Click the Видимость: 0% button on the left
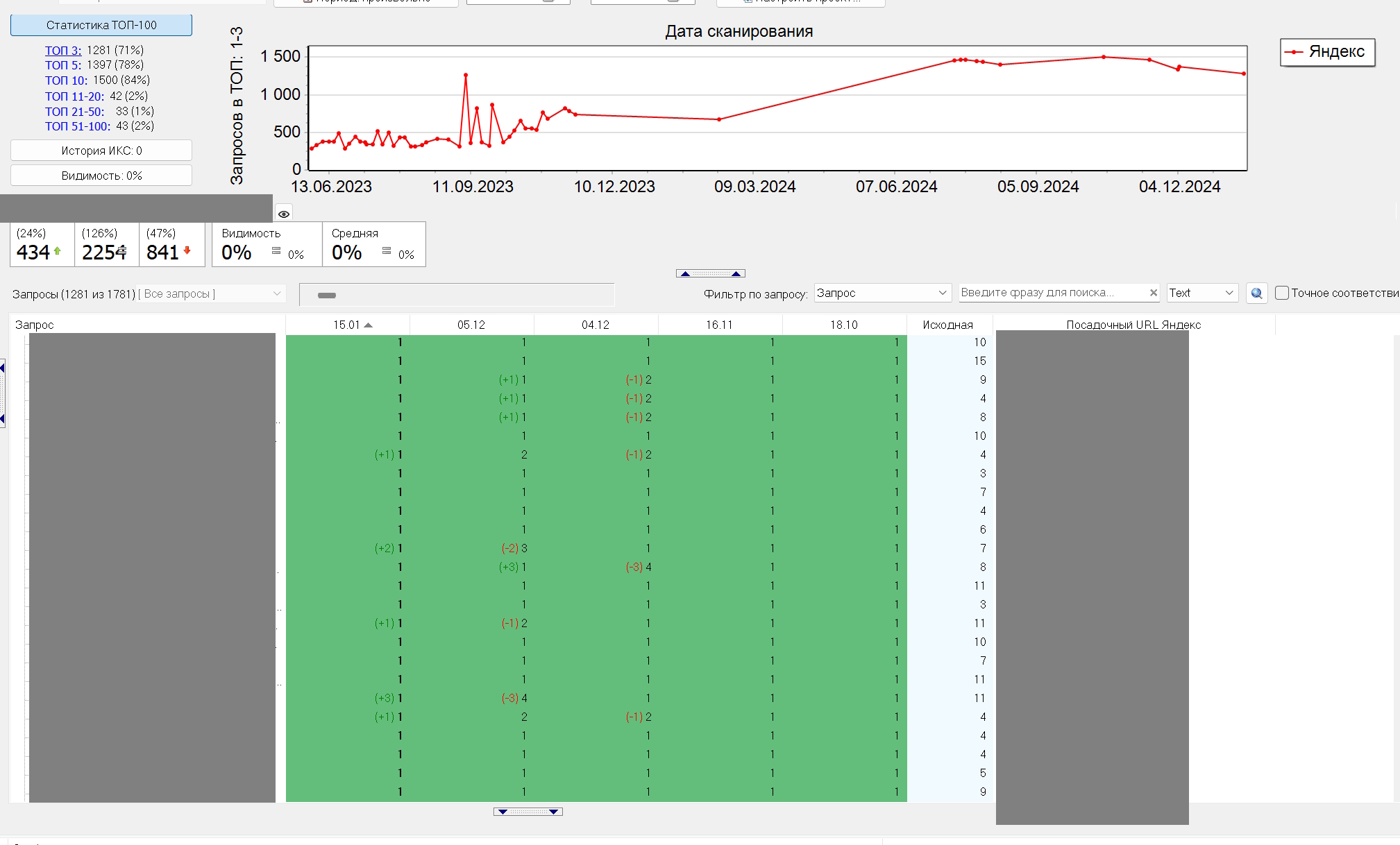Screen dimensions: 1400x845 tap(101, 176)
